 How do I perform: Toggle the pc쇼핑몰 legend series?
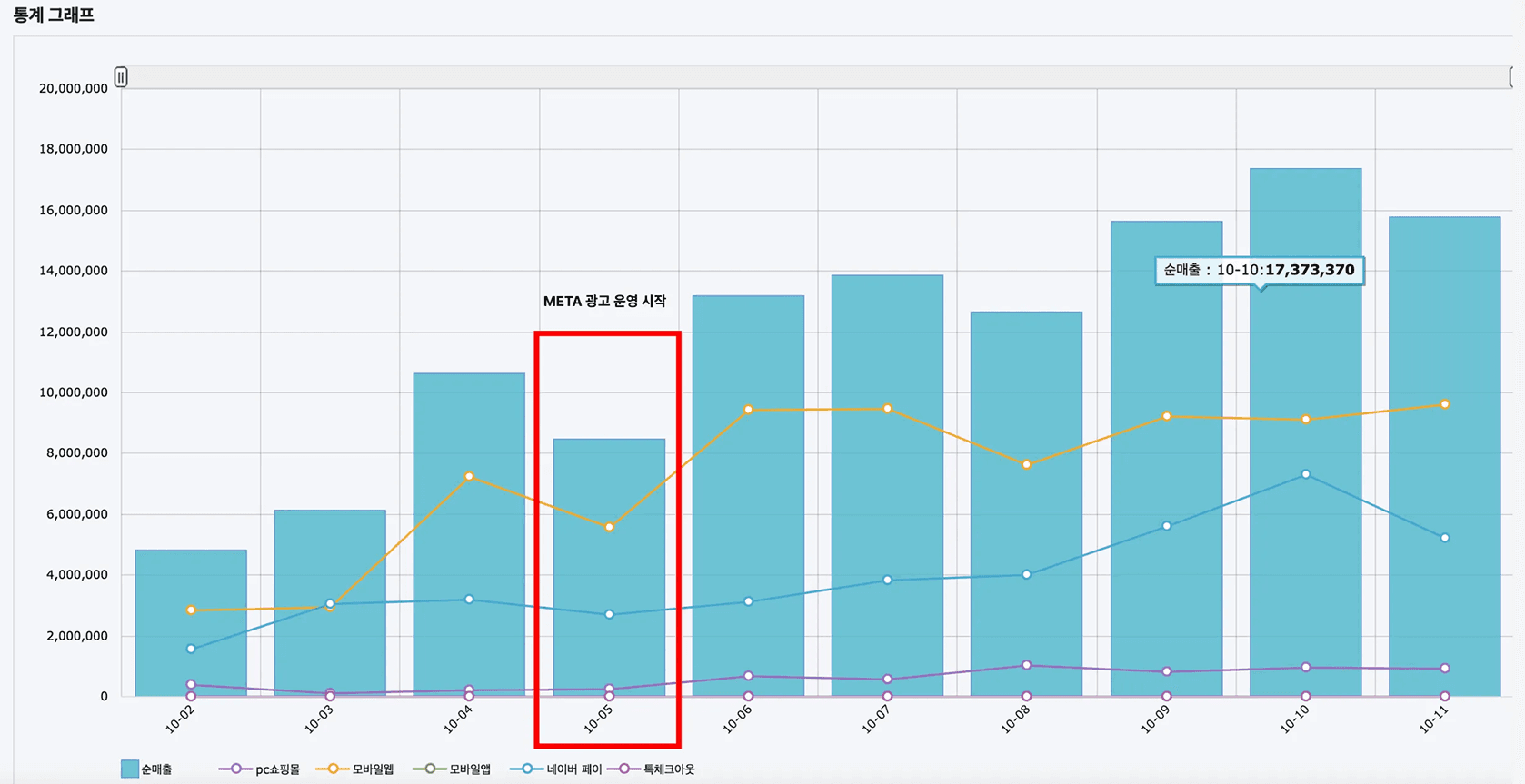pyautogui.click(x=259, y=769)
